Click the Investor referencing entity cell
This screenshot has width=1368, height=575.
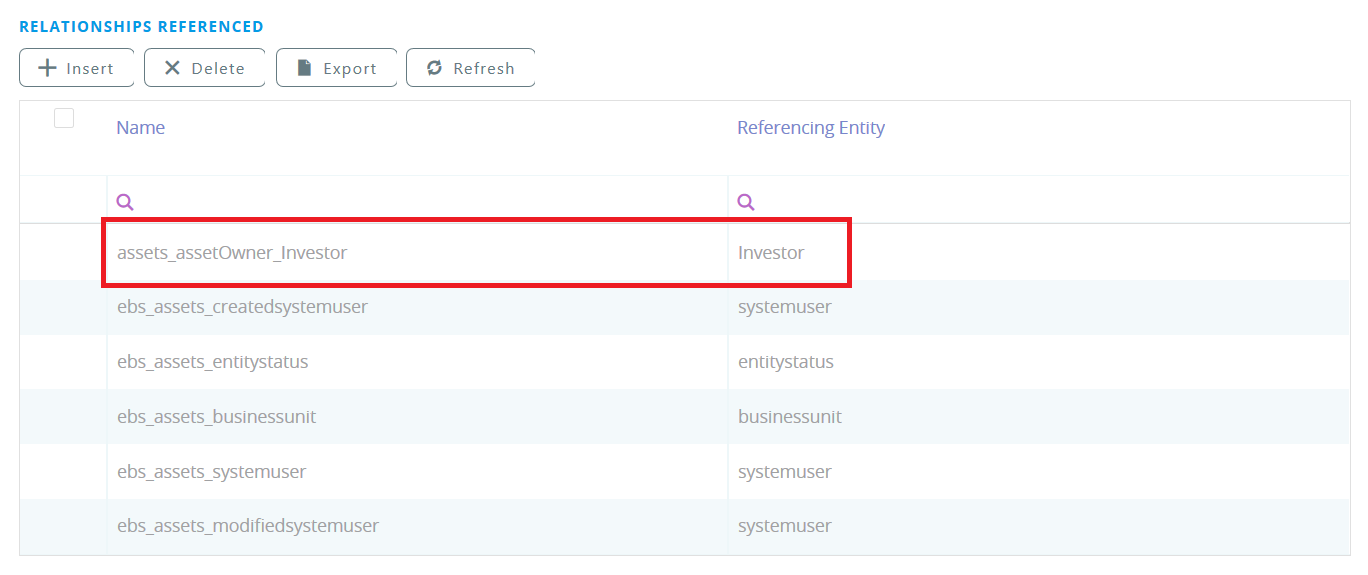point(771,253)
